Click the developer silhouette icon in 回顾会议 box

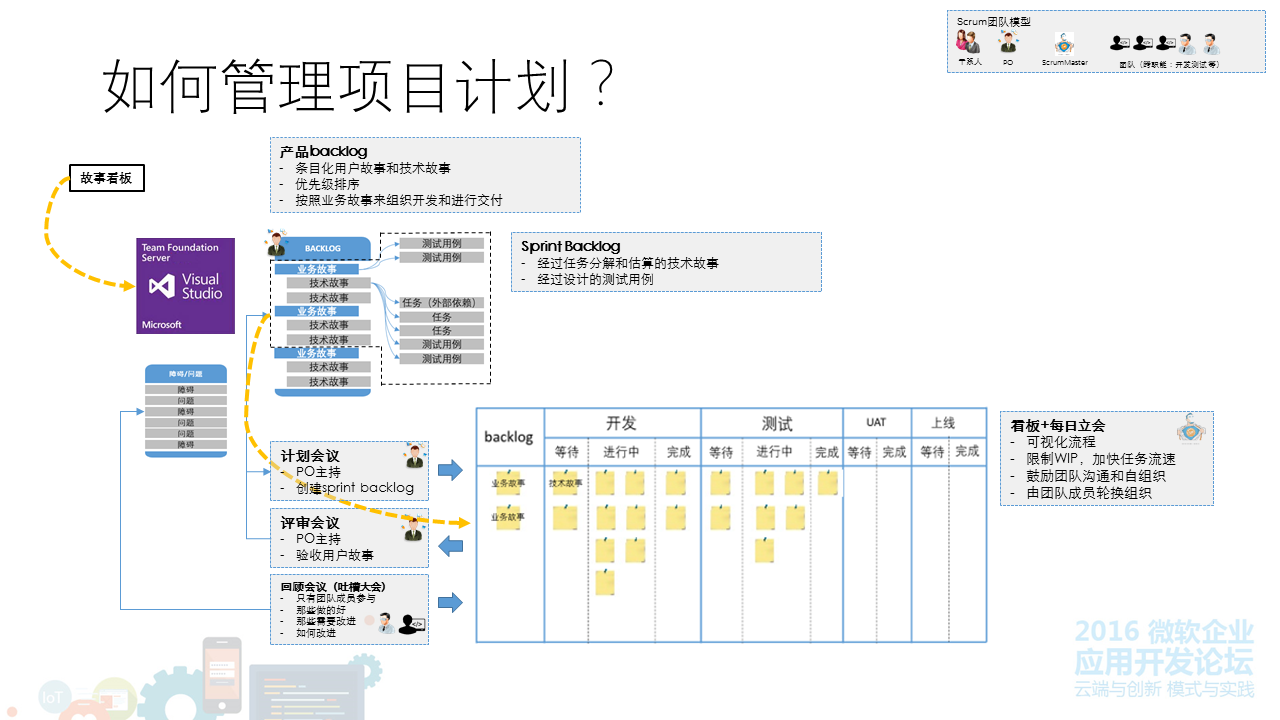411,624
